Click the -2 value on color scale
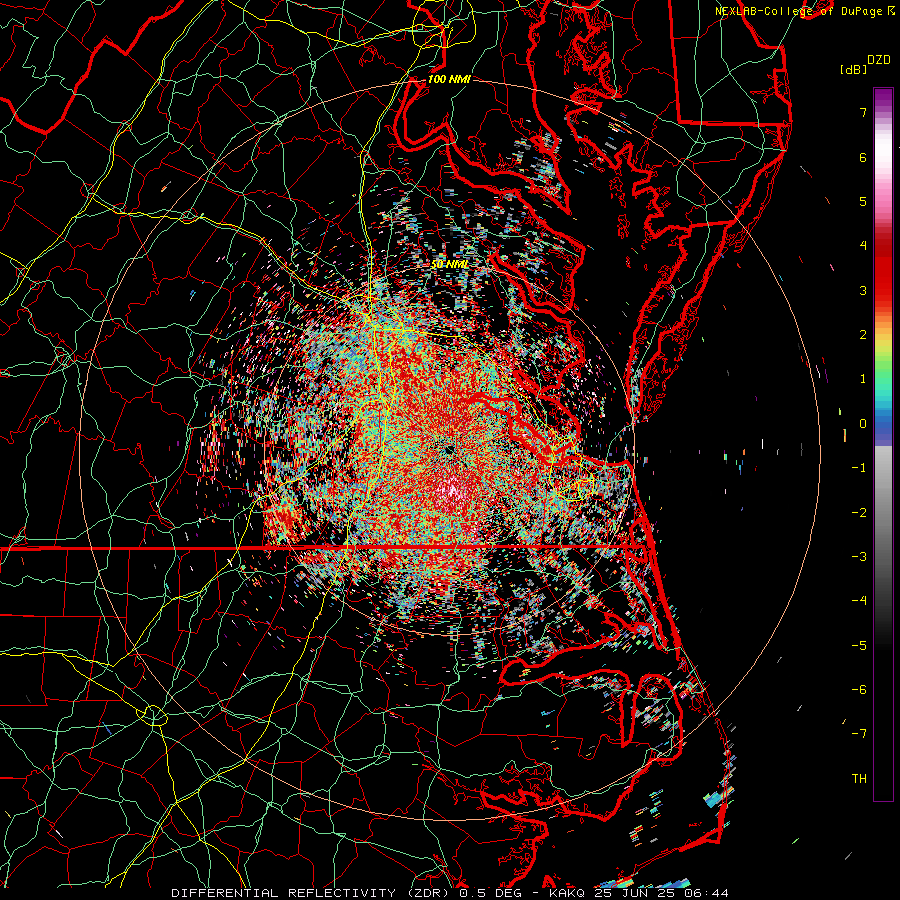The width and height of the screenshot is (900, 900). (859, 512)
